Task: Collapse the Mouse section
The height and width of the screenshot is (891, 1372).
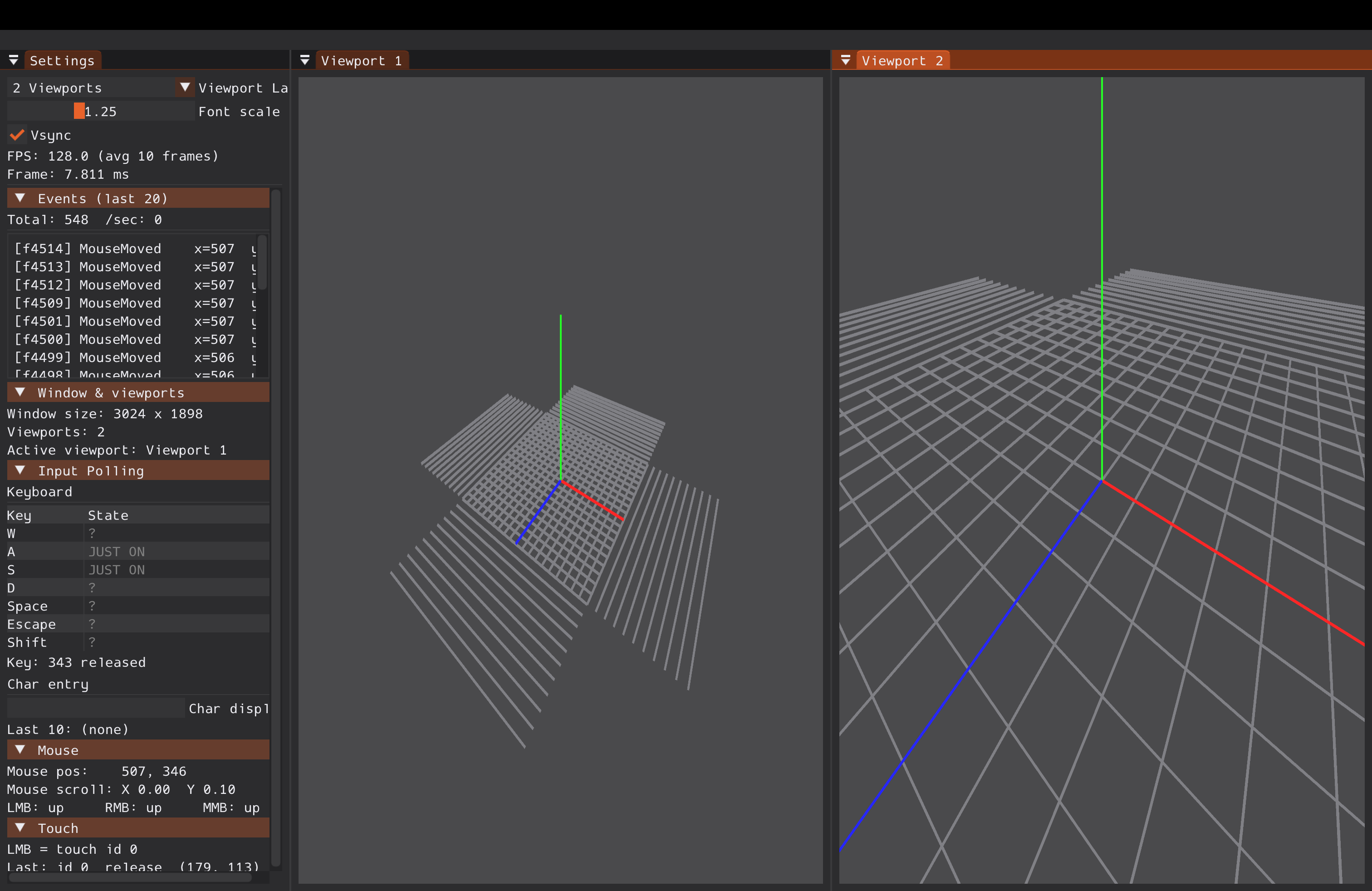Action: tap(138, 750)
